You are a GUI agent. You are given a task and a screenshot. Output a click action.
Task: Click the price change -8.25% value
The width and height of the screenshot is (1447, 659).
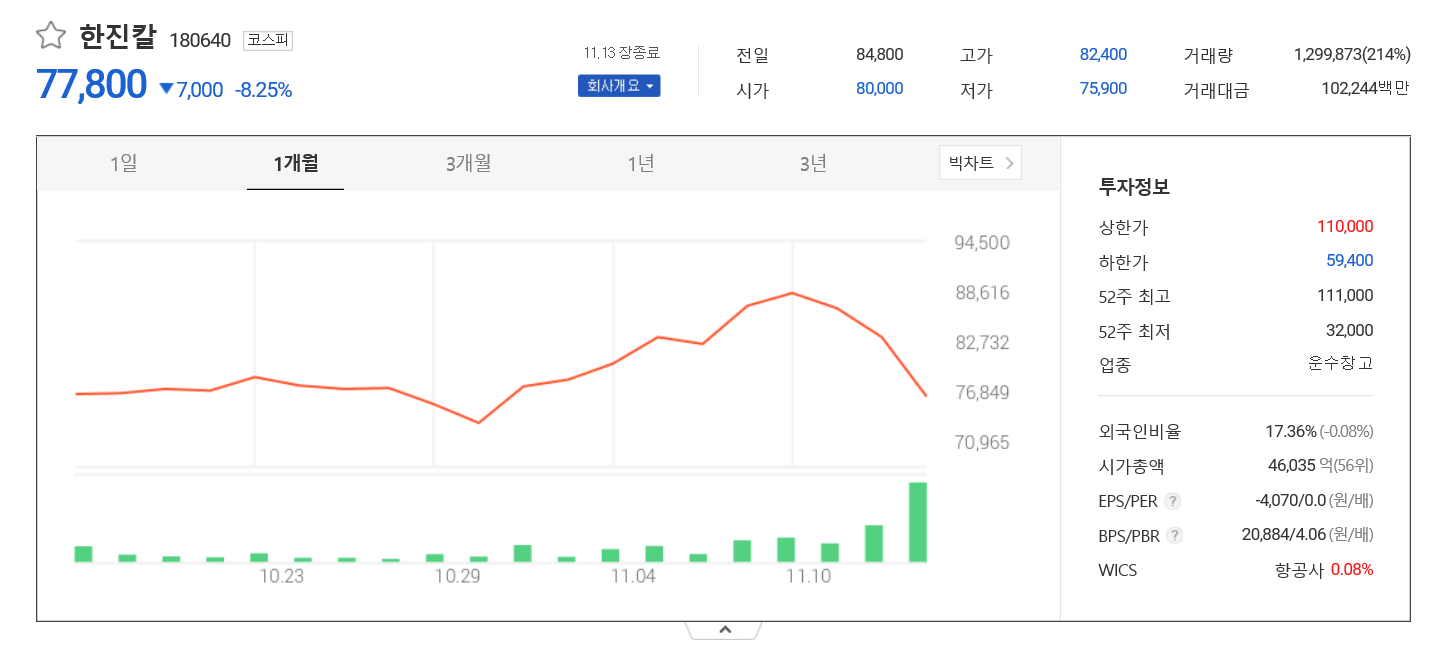pos(263,90)
